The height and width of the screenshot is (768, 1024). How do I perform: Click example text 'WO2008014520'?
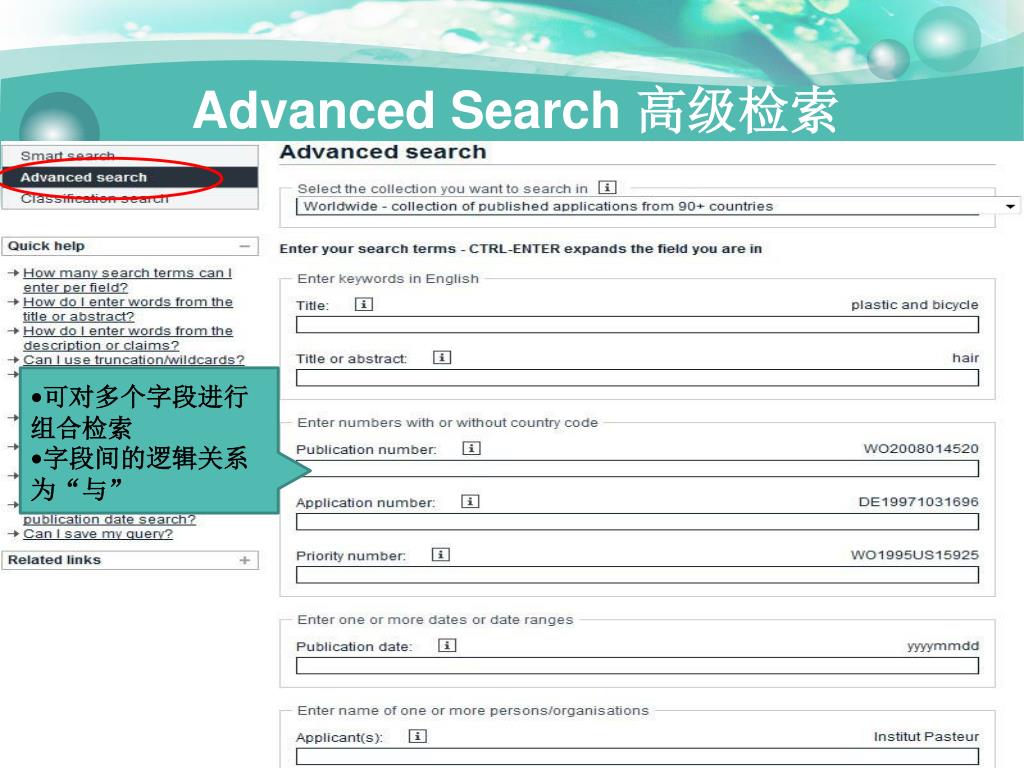pos(921,449)
